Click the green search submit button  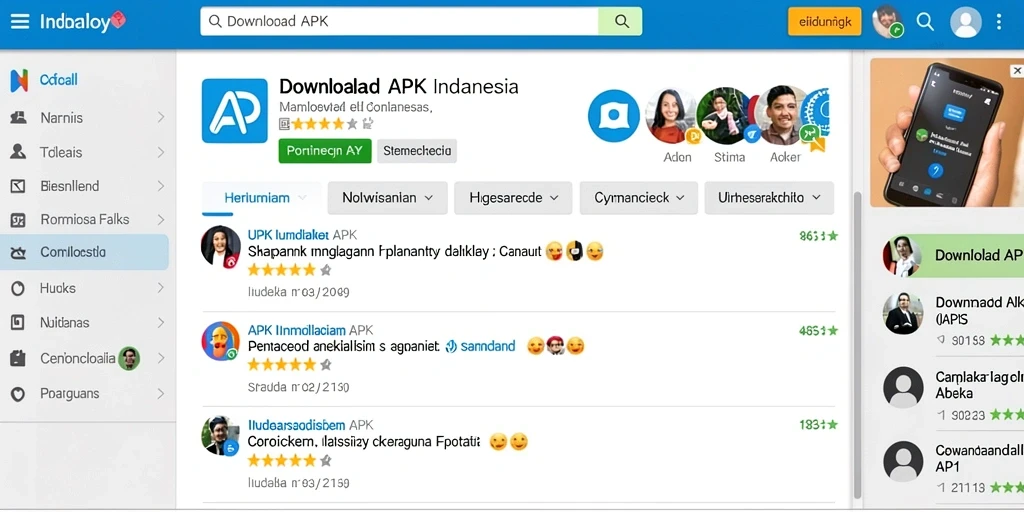pos(620,22)
